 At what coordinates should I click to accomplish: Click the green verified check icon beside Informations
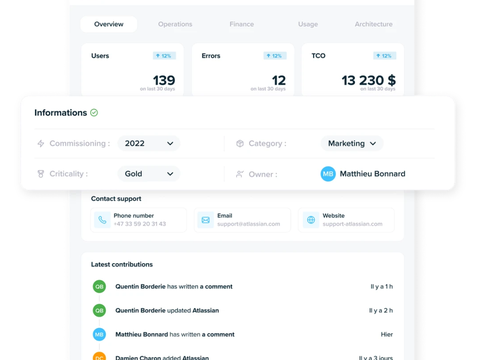click(x=94, y=113)
